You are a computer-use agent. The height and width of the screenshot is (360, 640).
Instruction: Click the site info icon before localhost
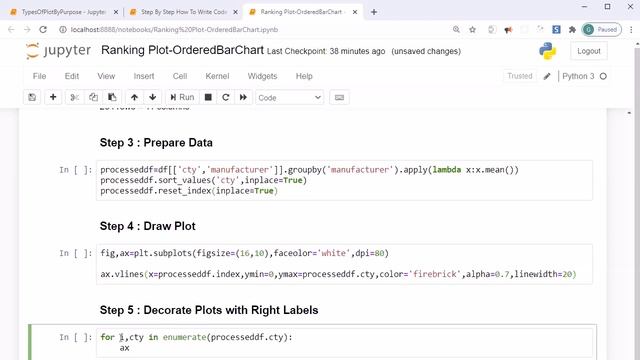point(62,29)
